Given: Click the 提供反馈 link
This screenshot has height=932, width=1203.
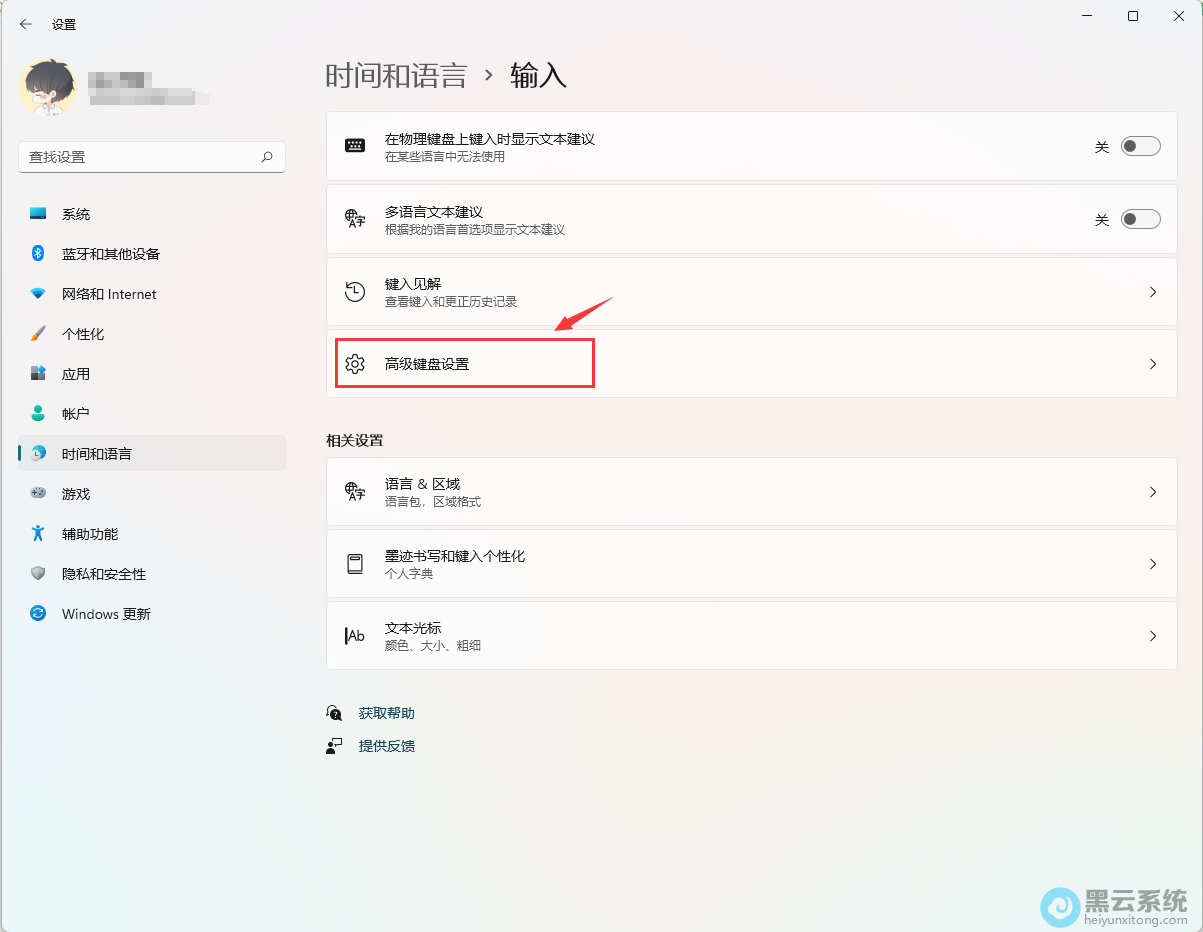Looking at the screenshot, I should point(386,746).
